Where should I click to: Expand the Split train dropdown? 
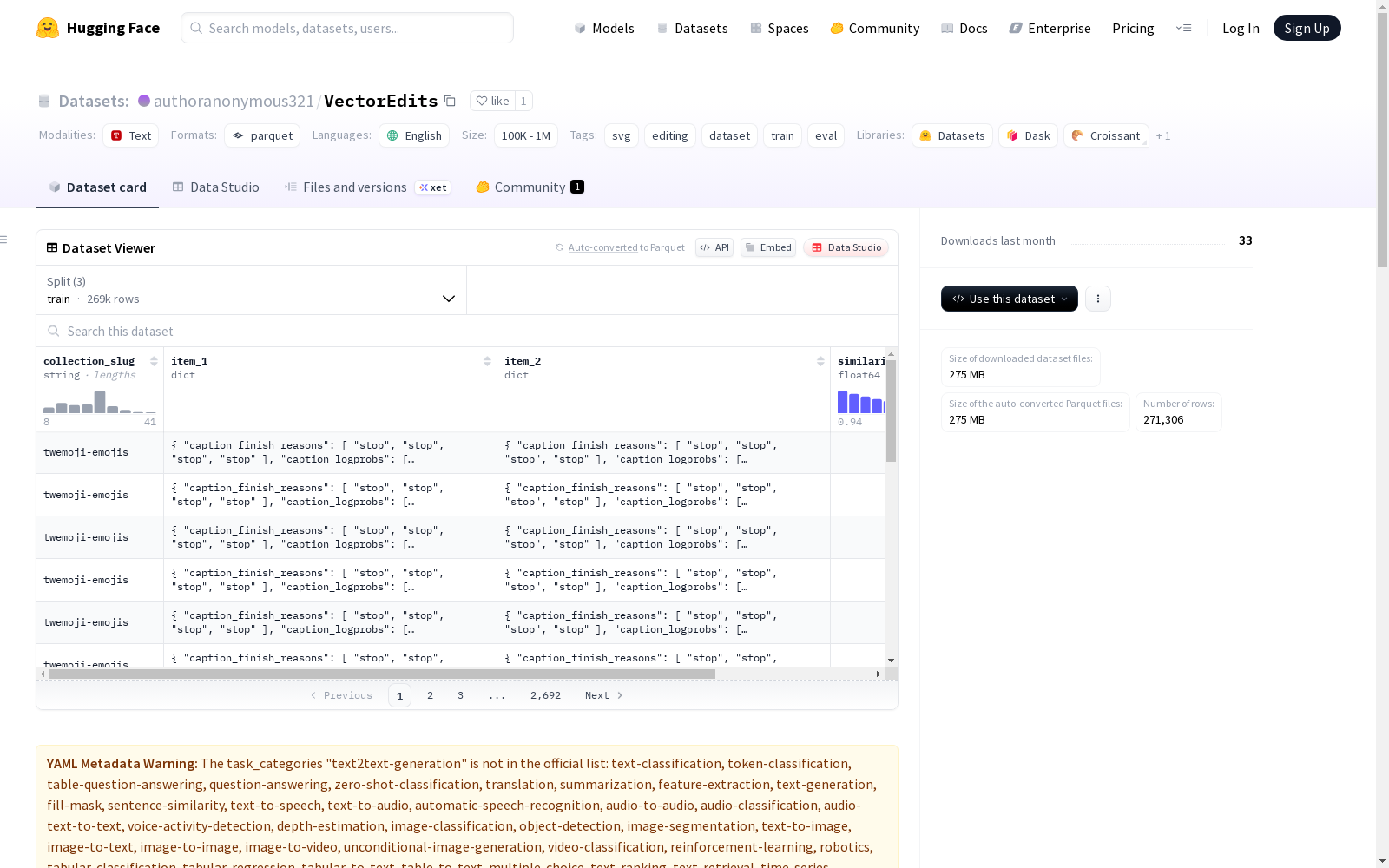coord(252,290)
